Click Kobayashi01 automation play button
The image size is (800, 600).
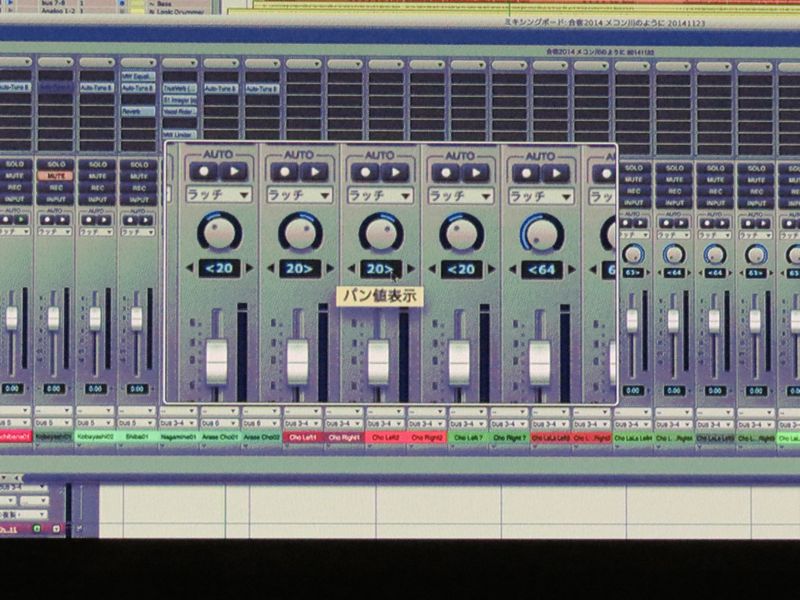[63, 220]
